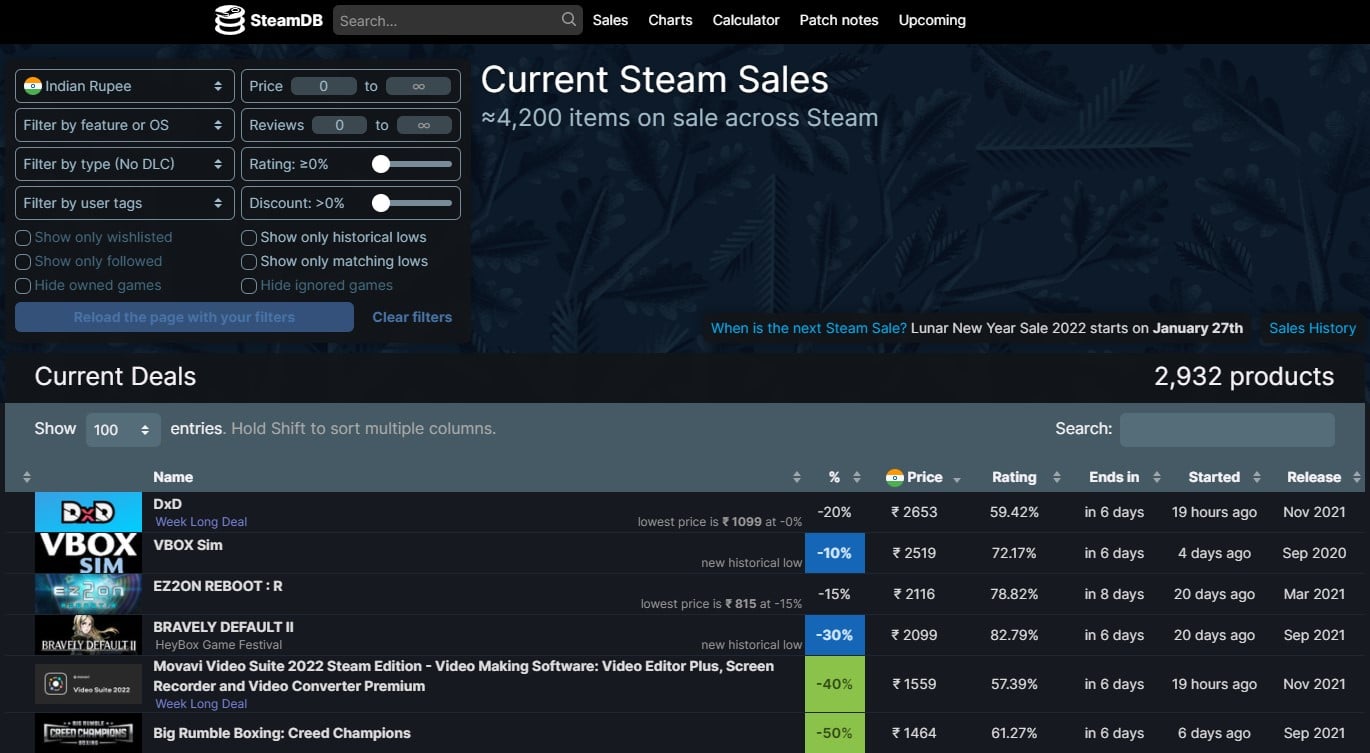1370x753 pixels.
Task: Open the Movavi Video Suite 2022 title link
Action: 463,676
